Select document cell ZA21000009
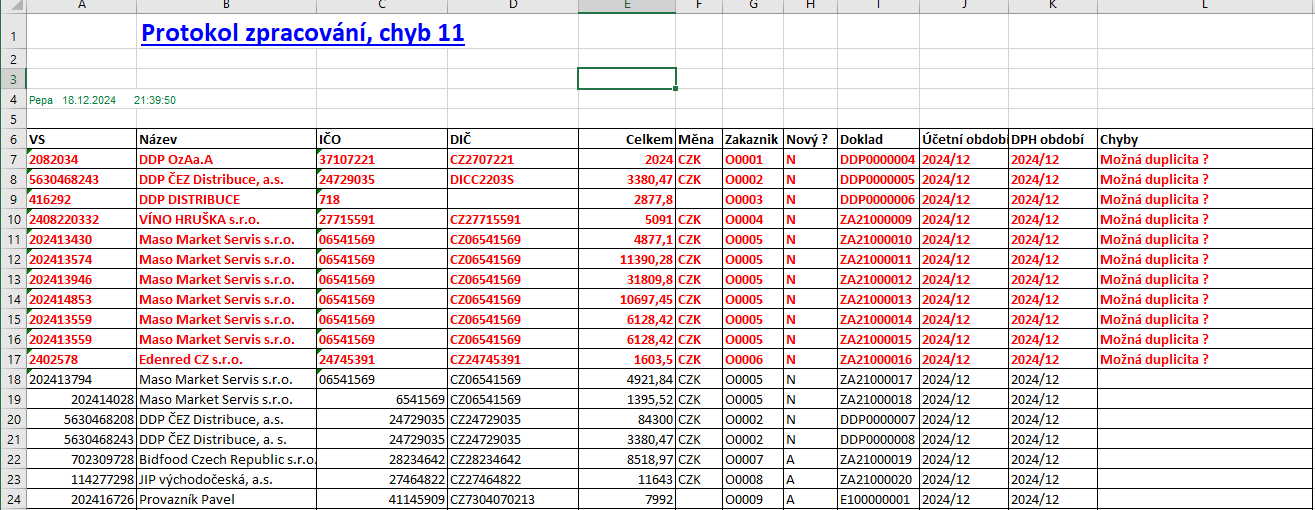This screenshot has height=510, width=1315. [878, 219]
